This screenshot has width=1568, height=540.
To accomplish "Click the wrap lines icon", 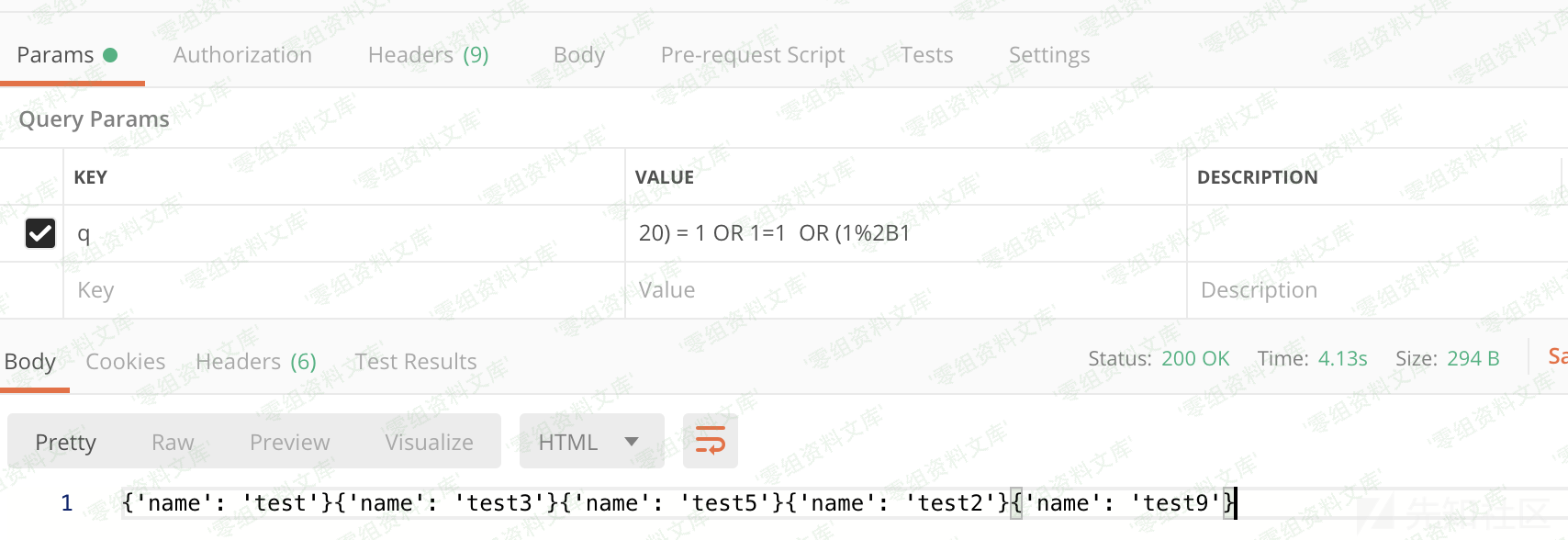I will [710, 441].
